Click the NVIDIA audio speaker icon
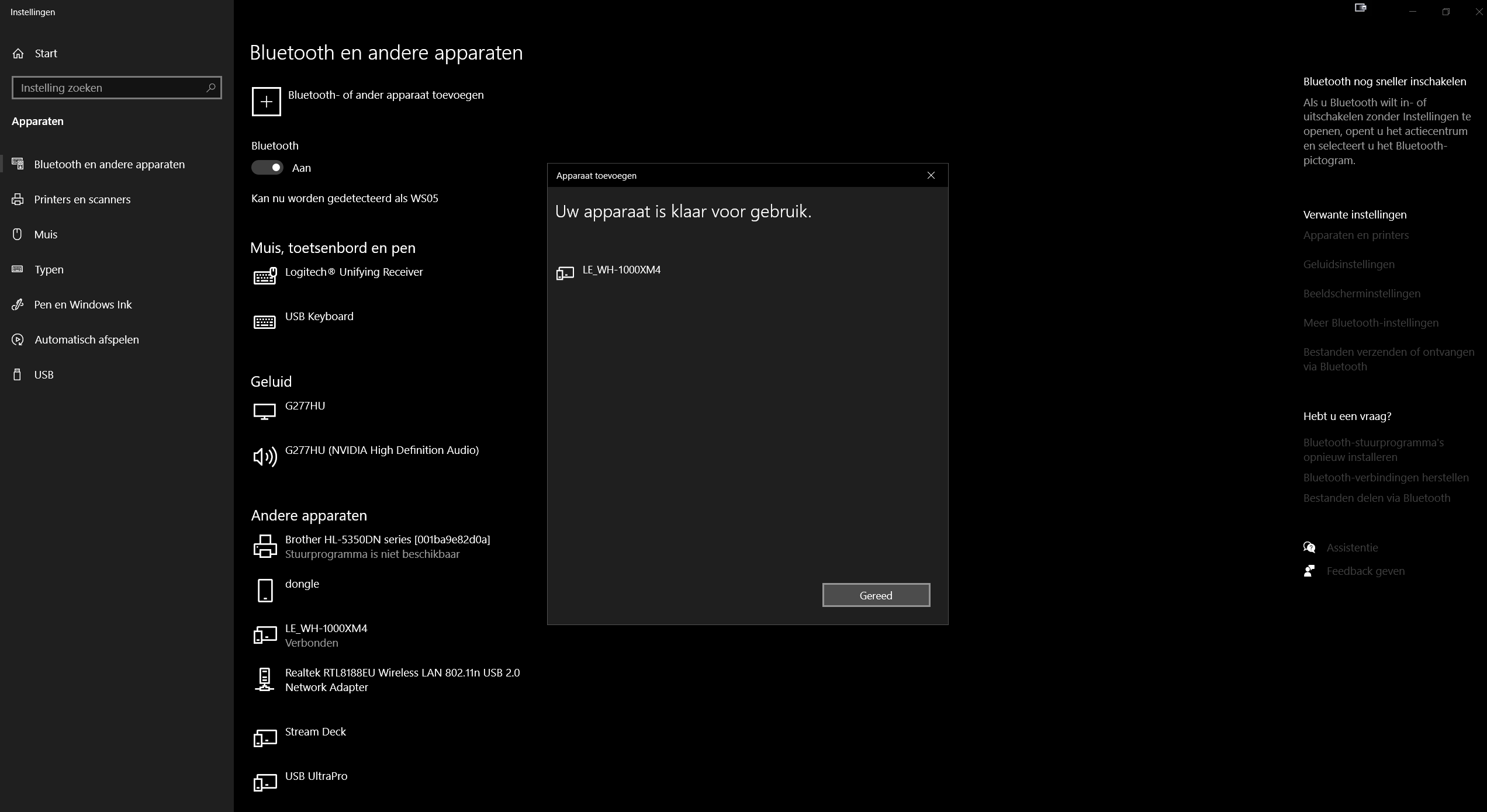 click(265, 456)
